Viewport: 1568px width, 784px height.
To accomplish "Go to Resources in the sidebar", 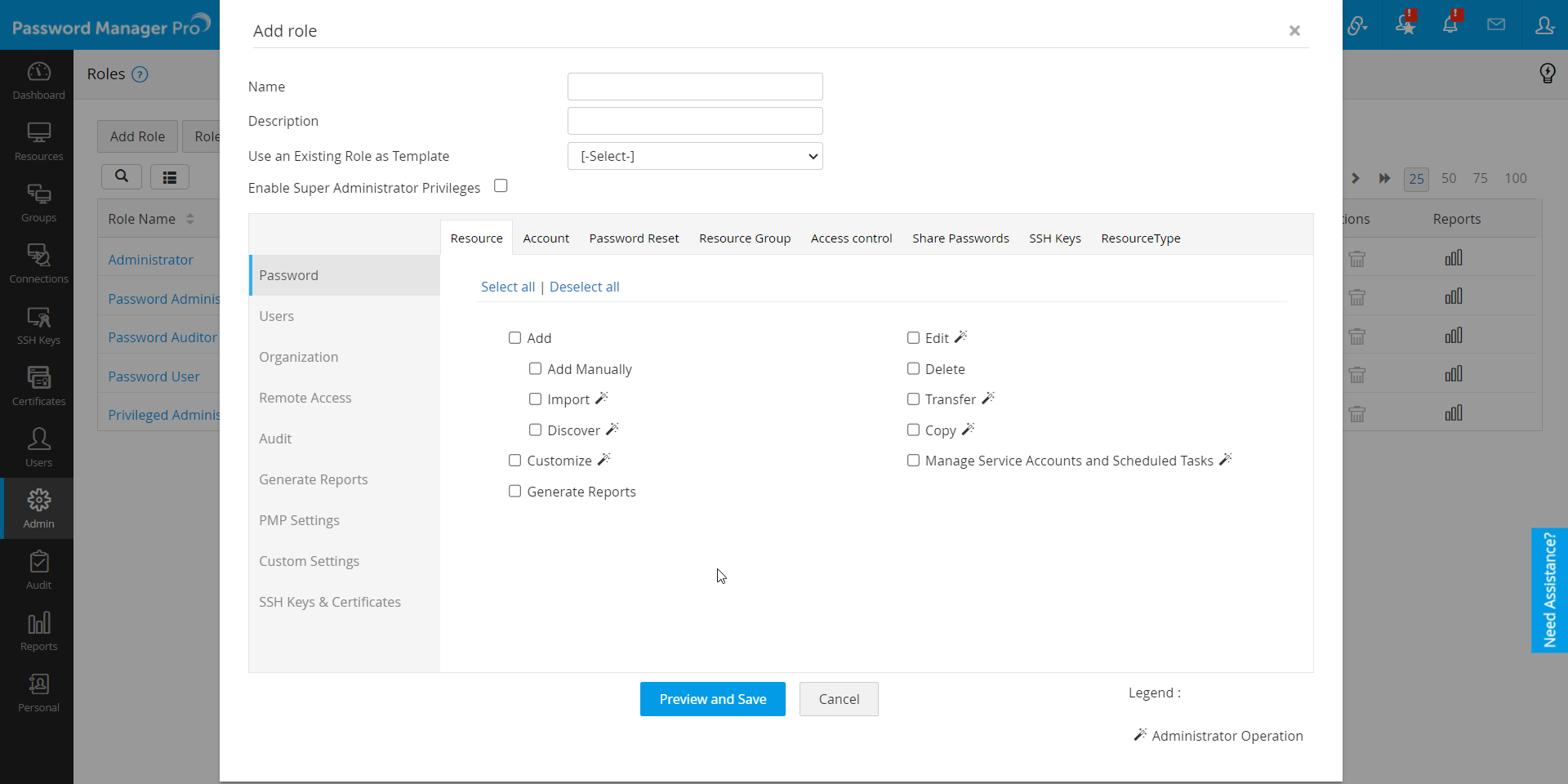I will [x=38, y=141].
